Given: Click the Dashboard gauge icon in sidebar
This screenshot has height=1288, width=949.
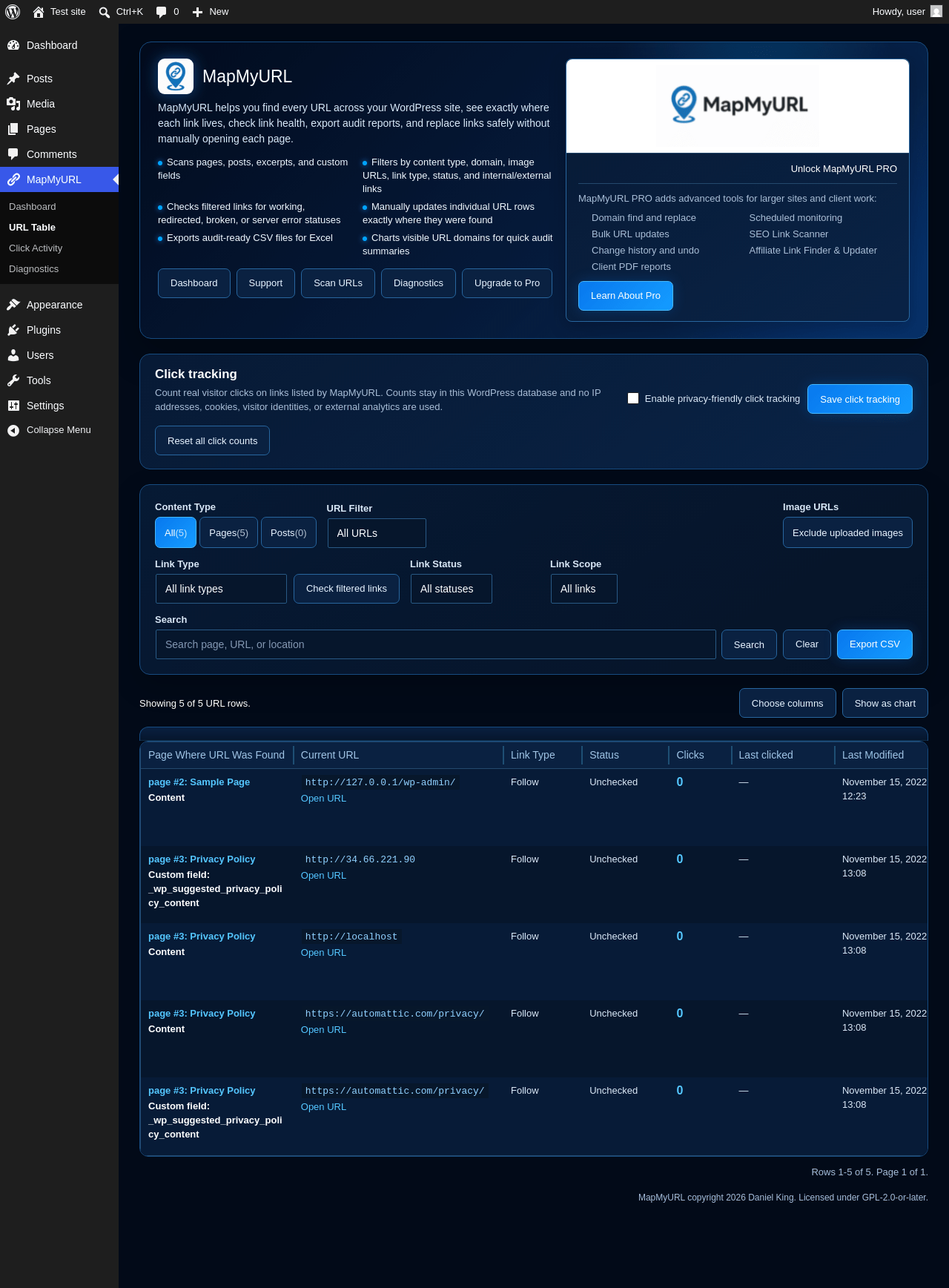Looking at the screenshot, I should pos(13,45).
